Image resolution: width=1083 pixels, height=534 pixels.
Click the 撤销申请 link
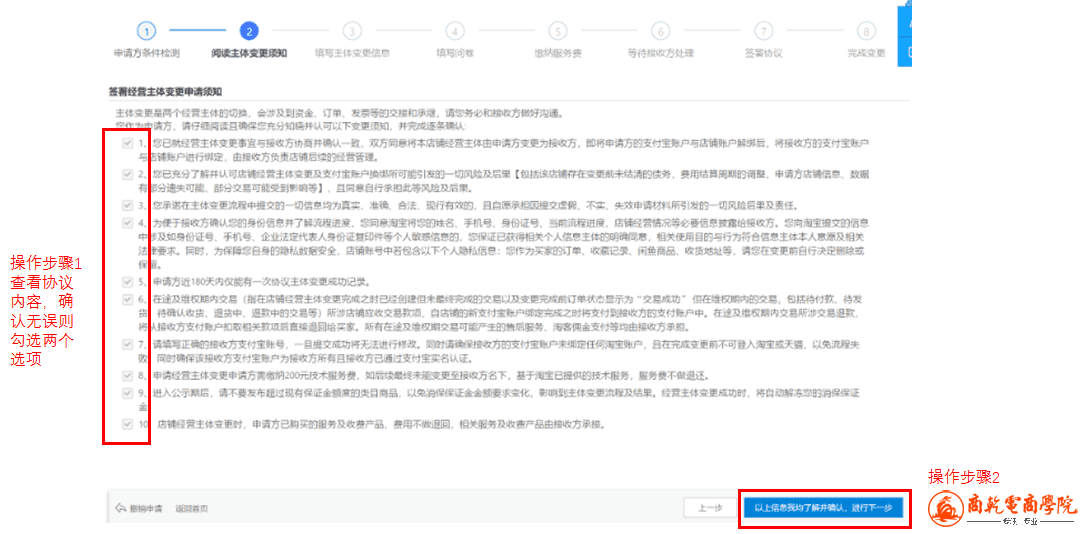coord(146,508)
